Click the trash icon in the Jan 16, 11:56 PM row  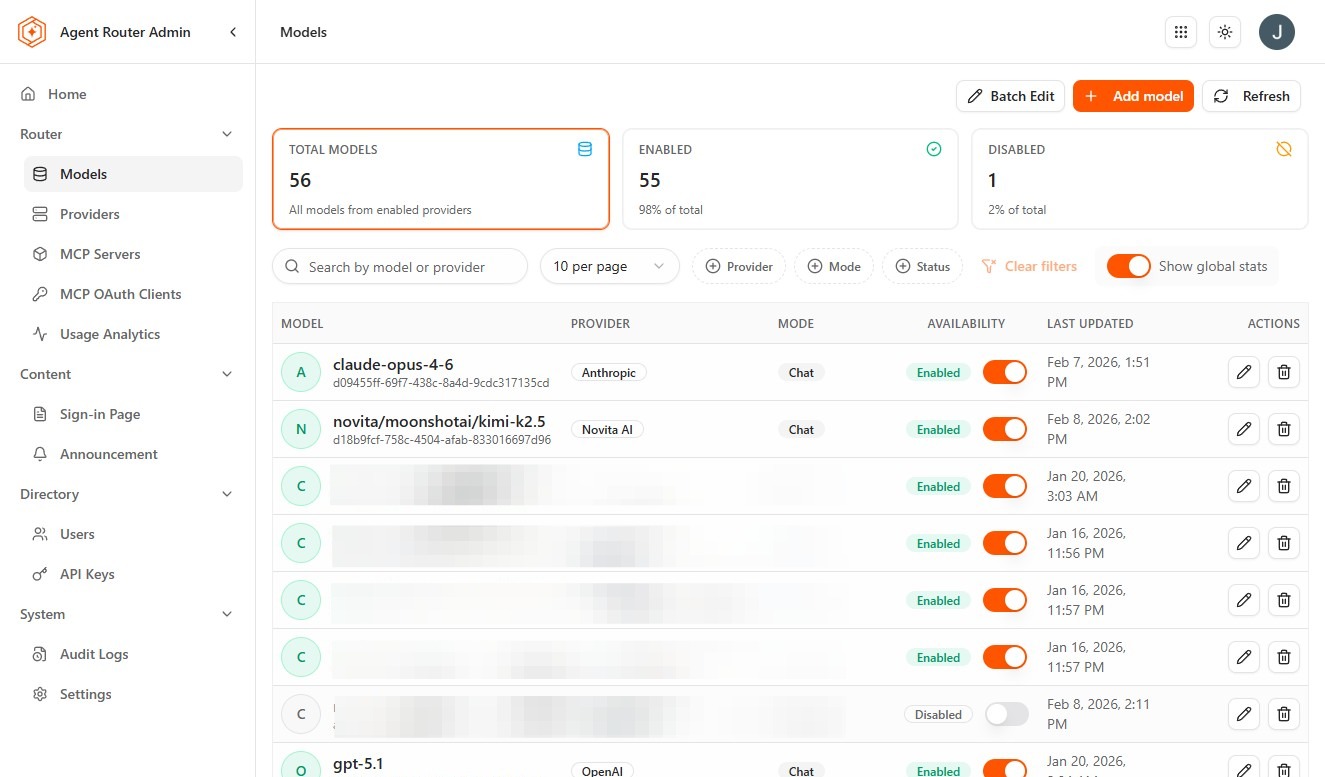pyautogui.click(x=1284, y=543)
